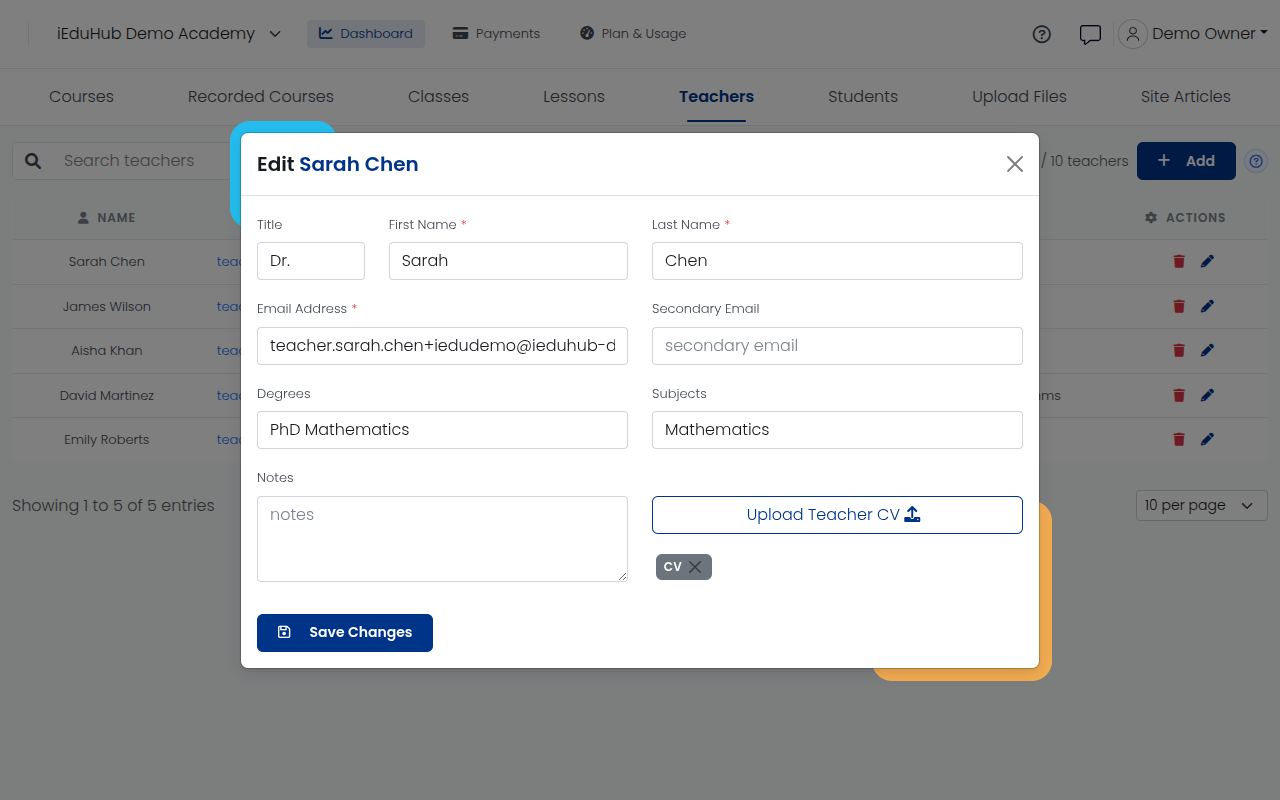Click the blue help icon beside Add
1280x800 pixels.
1257,161
